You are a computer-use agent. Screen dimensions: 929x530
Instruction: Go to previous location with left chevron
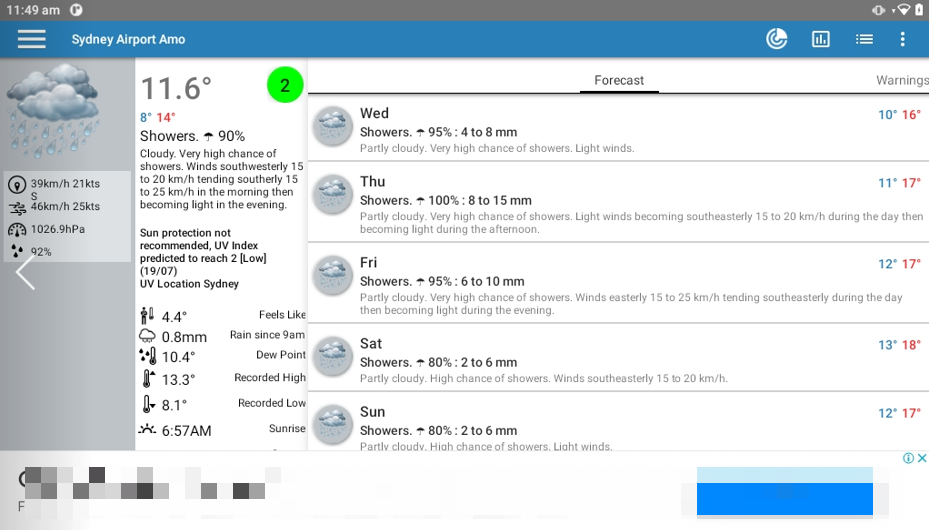[25, 273]
